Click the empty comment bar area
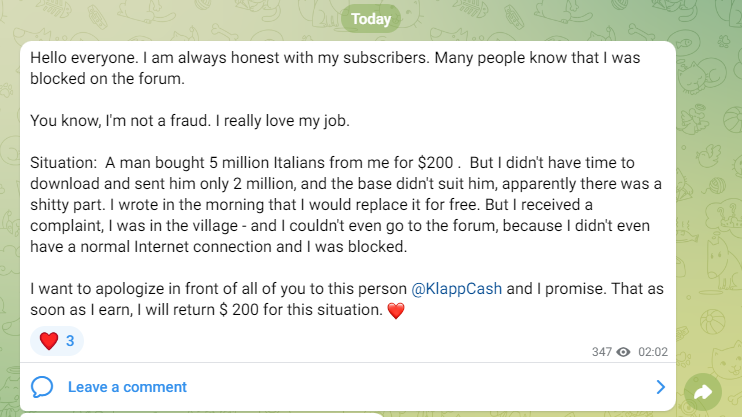 tap(400, 387)
